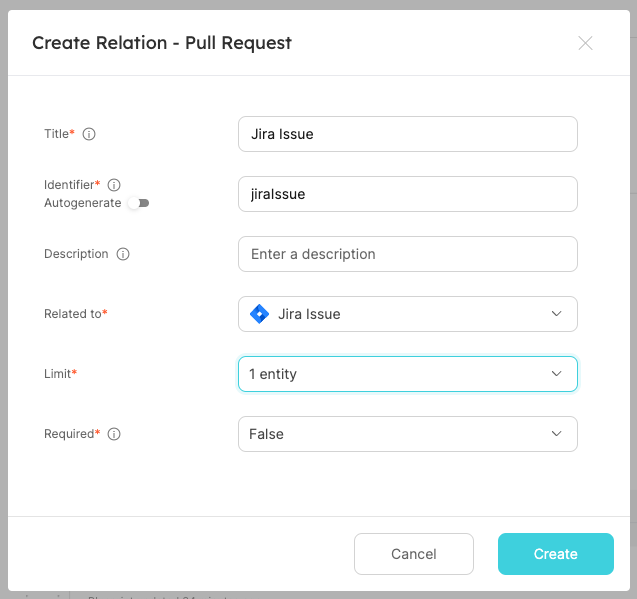Click the chevron arrow in Required field
This screenshot has height=599, width=637.
coord(557,434)
